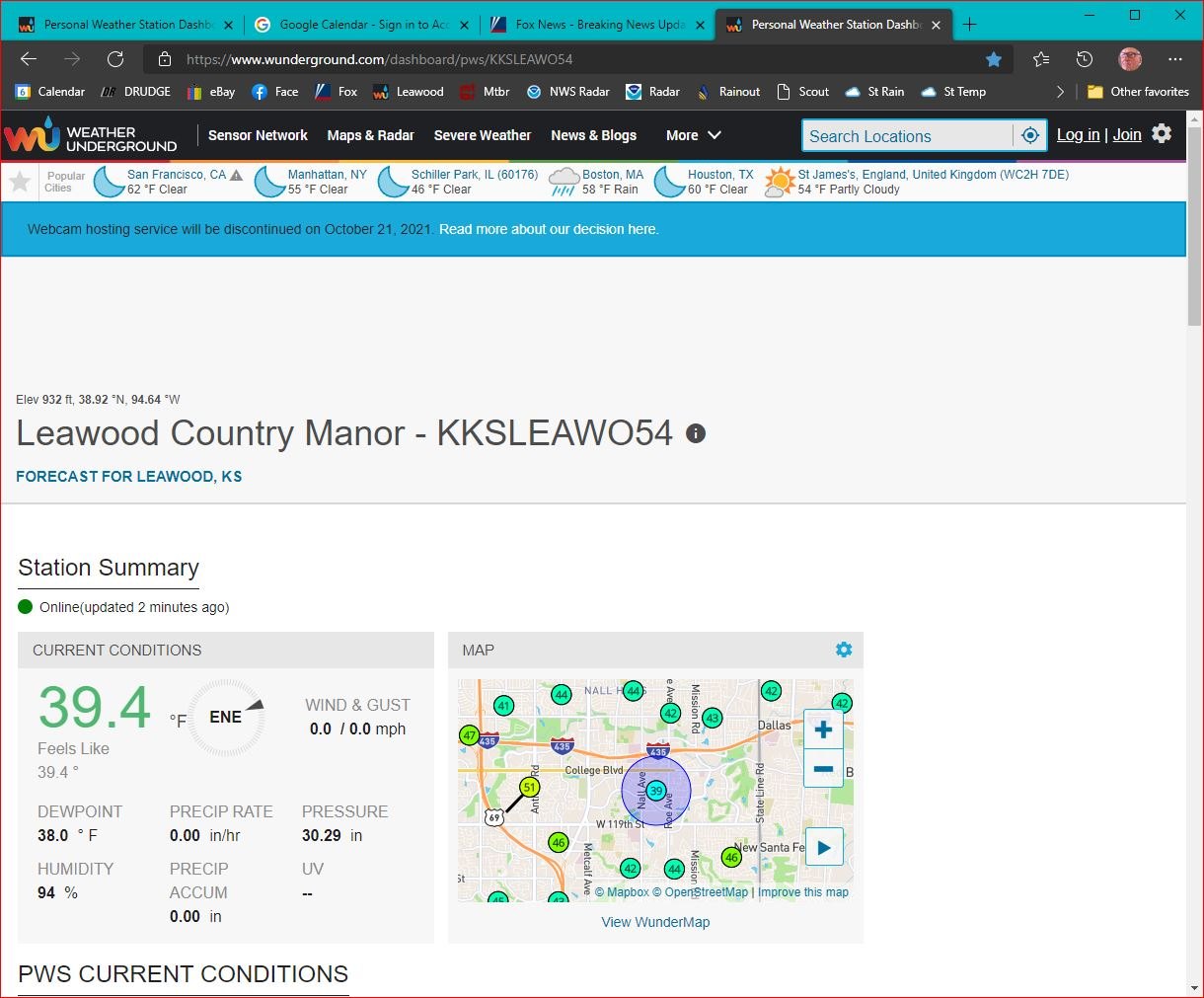Viewport: 1204px width, 998px height.
Task: Switch to Fox News tab
Action: pyautogui.click(x=598, y=25)
